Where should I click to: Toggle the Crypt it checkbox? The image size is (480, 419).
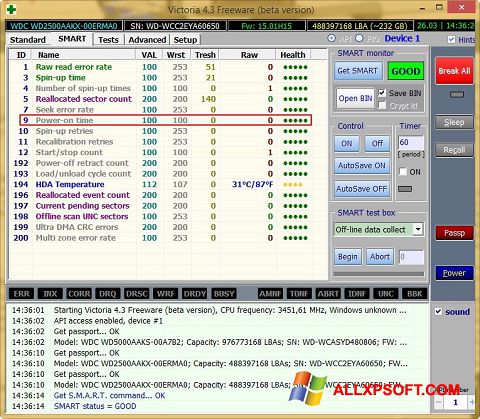point(382,106)
